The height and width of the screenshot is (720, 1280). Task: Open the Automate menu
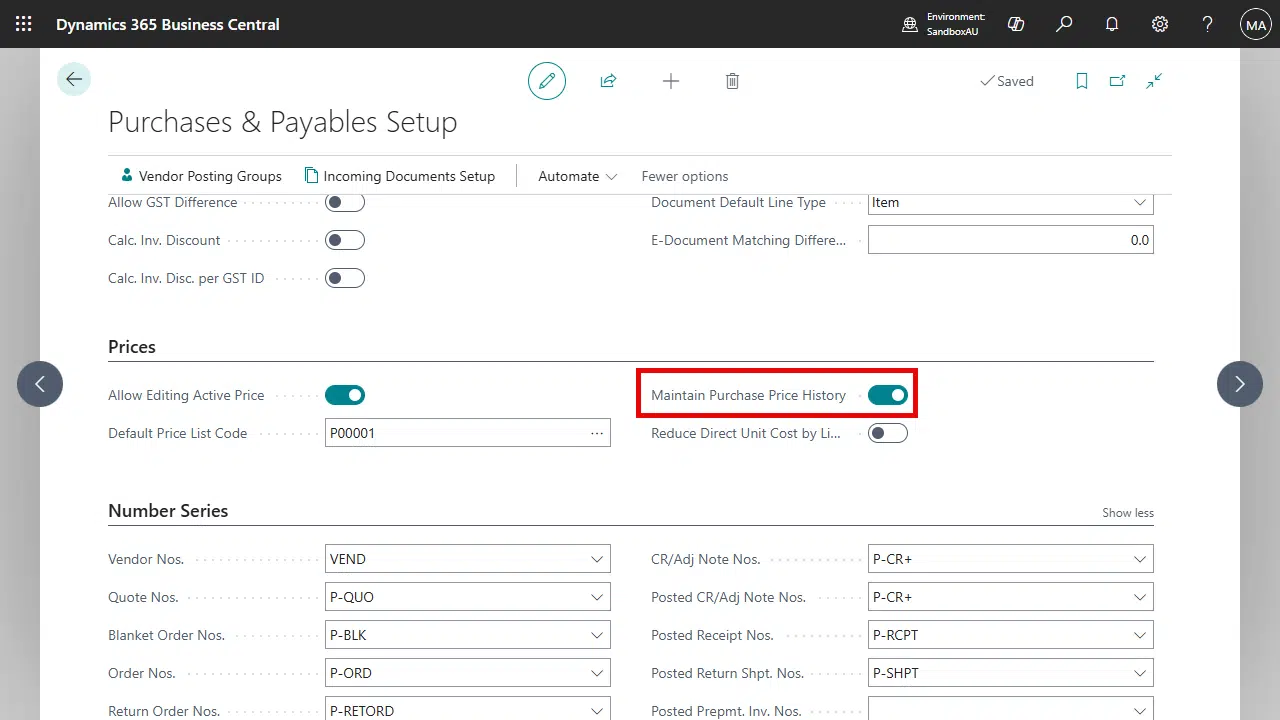click(x=577, y=176)
